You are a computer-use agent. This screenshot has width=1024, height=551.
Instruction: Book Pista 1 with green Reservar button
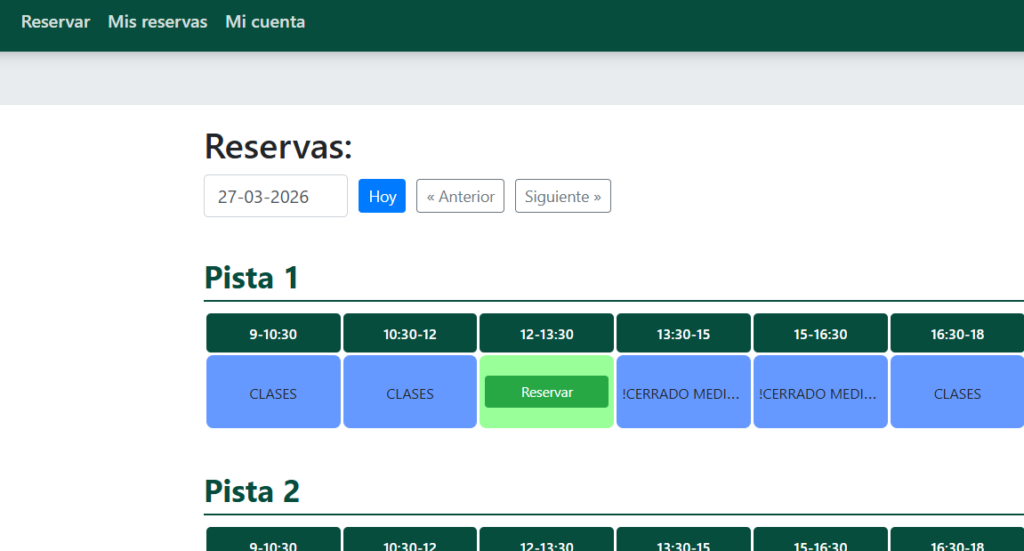546,392
